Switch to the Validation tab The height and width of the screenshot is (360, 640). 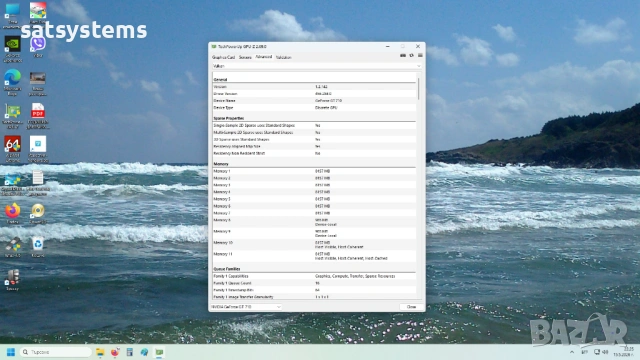click(x=283, y=58)
